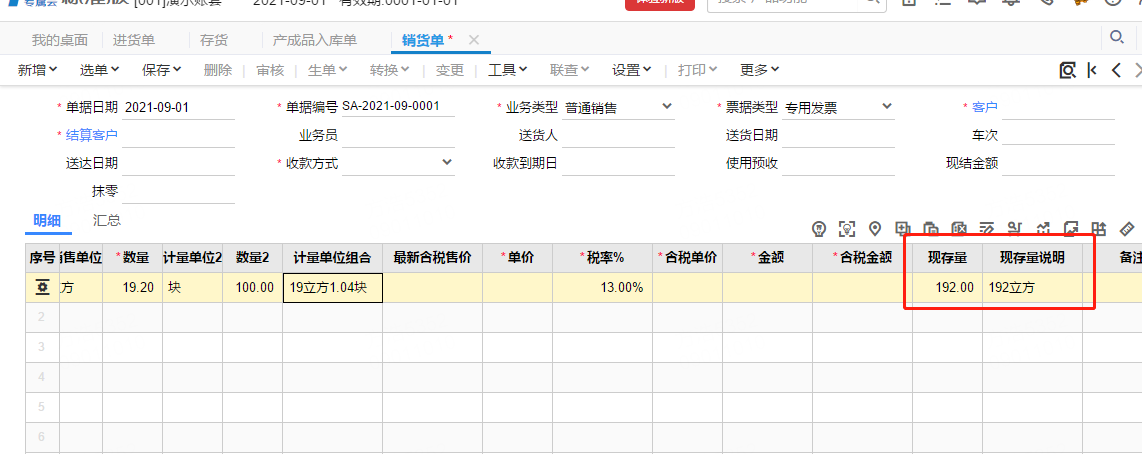The width and height of the screenshot is (1142, 454).
Task: Click the location pin icon above the grid
Action: tap(875, 229)
